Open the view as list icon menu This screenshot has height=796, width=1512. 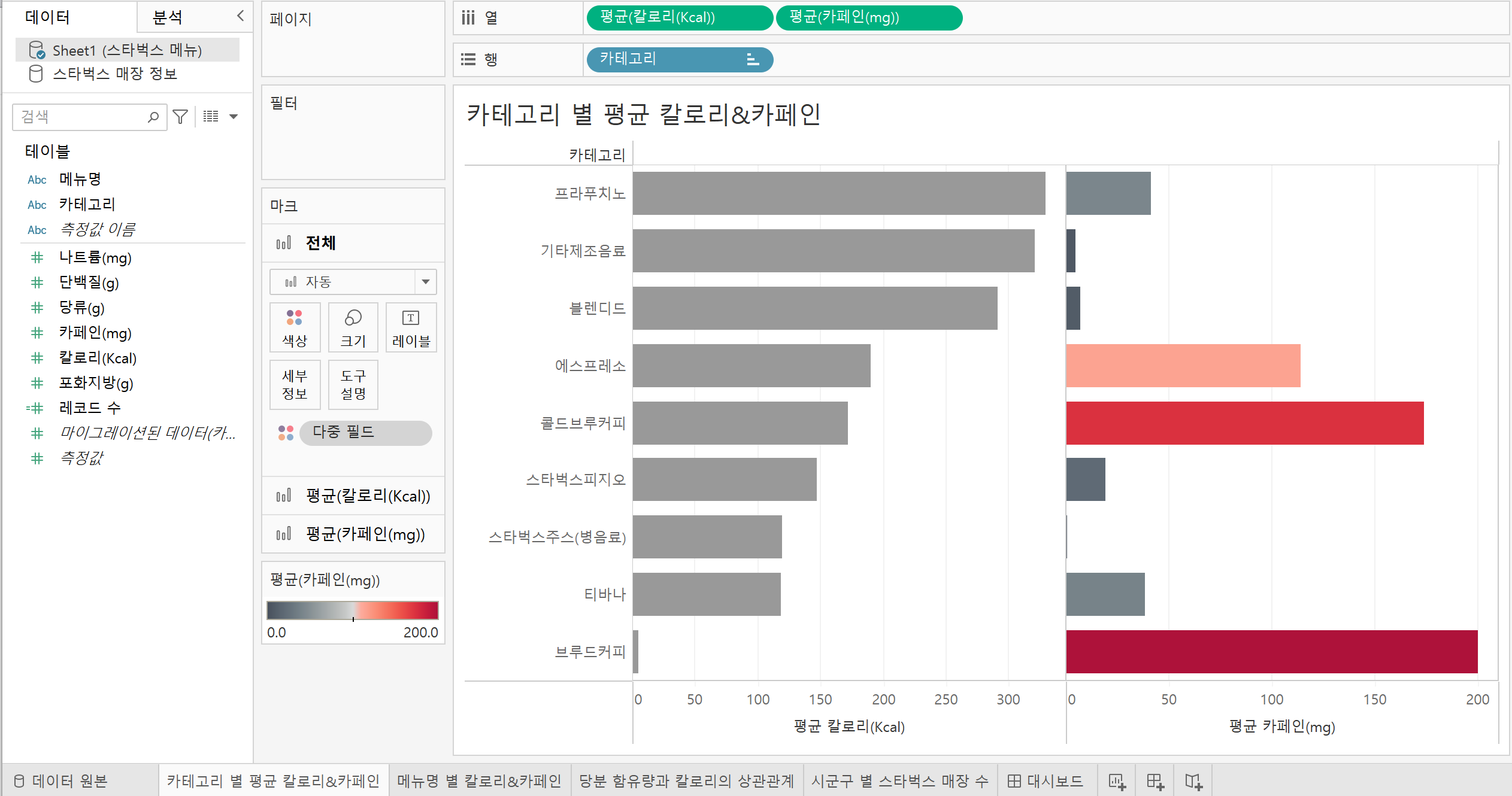[211, 116]
